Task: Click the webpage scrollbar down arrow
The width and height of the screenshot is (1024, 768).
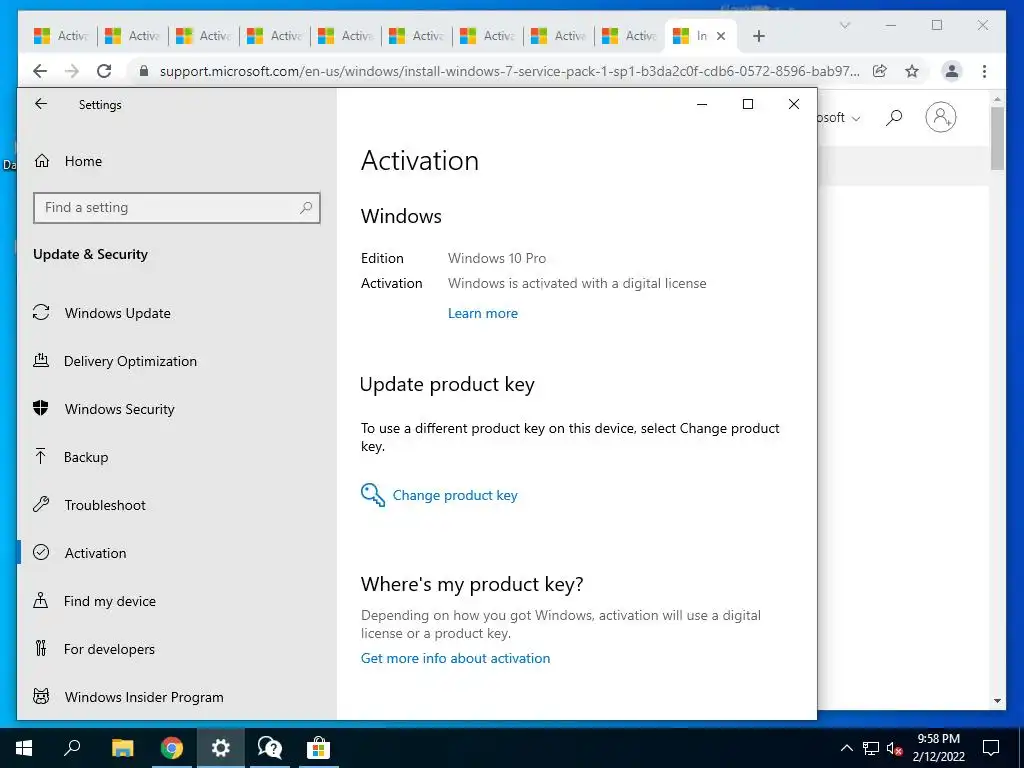Action: pos(997,701)
